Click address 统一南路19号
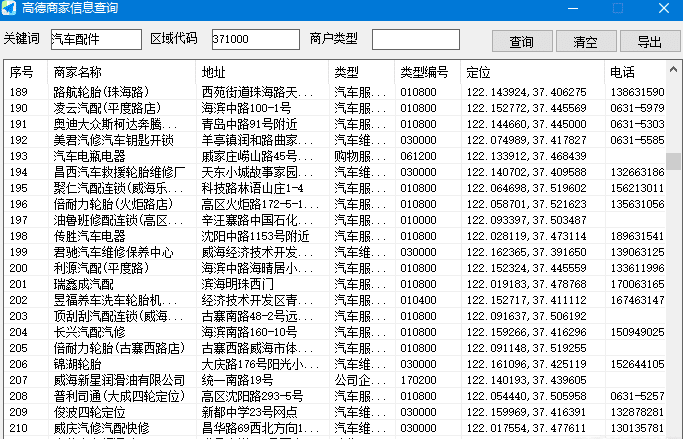The image size is (683, 439). pos(237,380)
